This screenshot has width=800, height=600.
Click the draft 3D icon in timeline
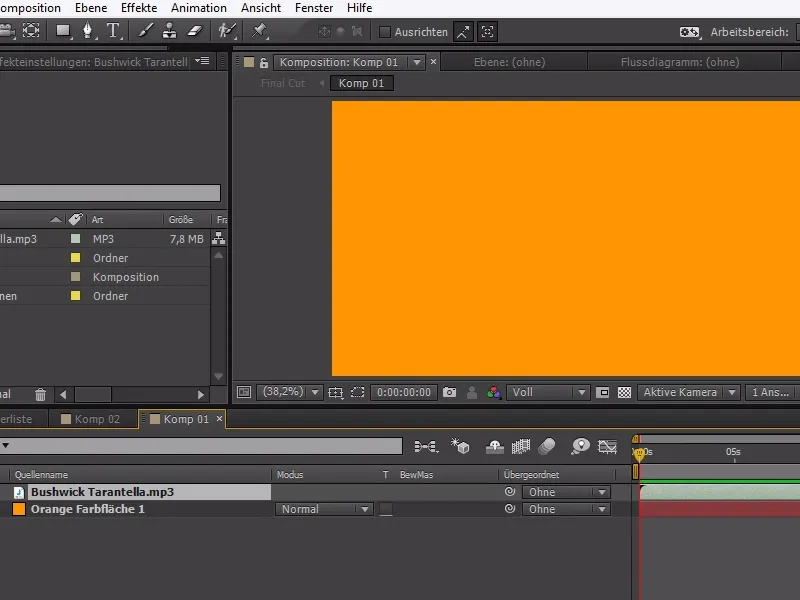click(460, 446)
